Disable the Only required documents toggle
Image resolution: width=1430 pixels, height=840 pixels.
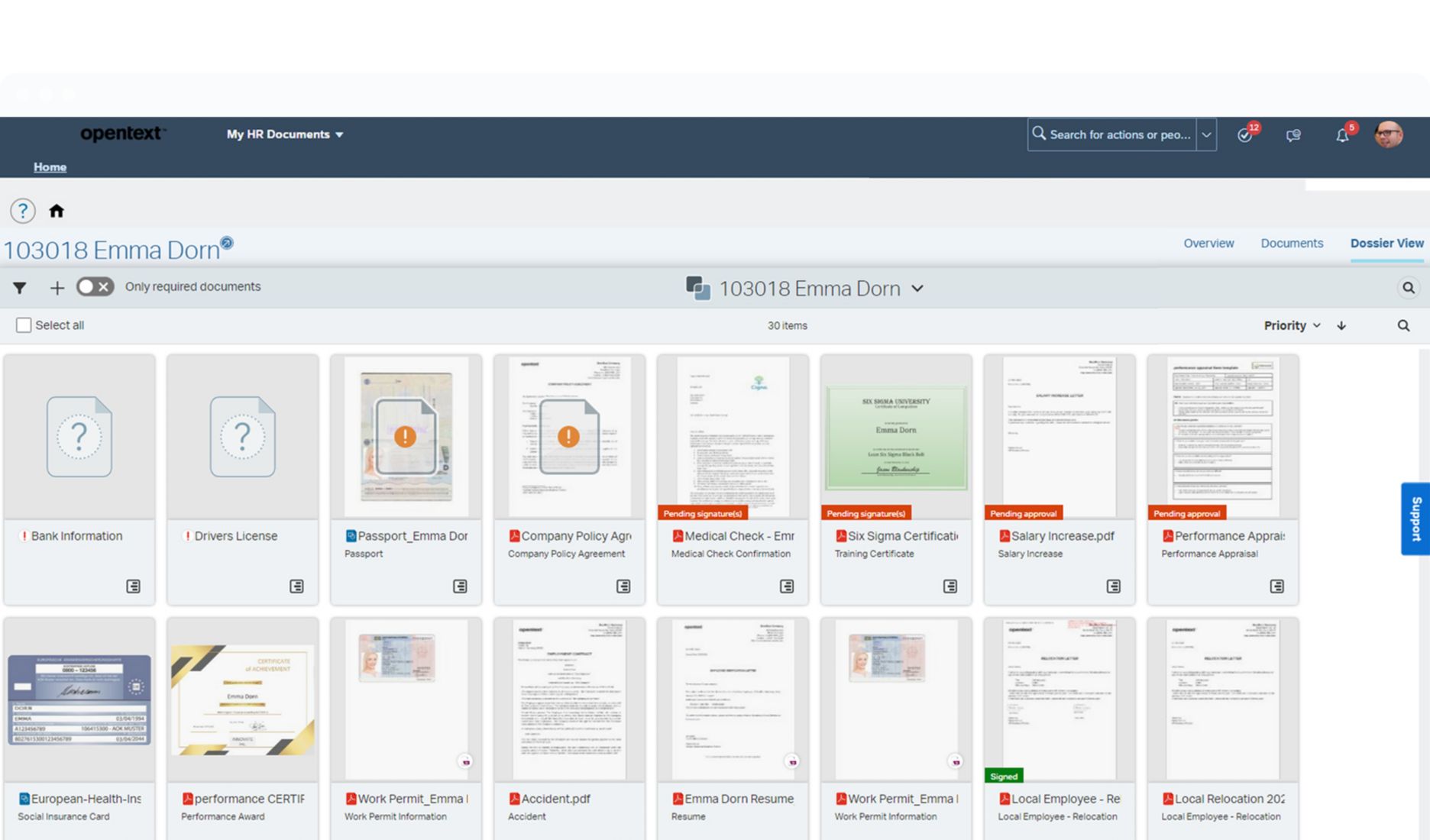(x=95, y=286)
